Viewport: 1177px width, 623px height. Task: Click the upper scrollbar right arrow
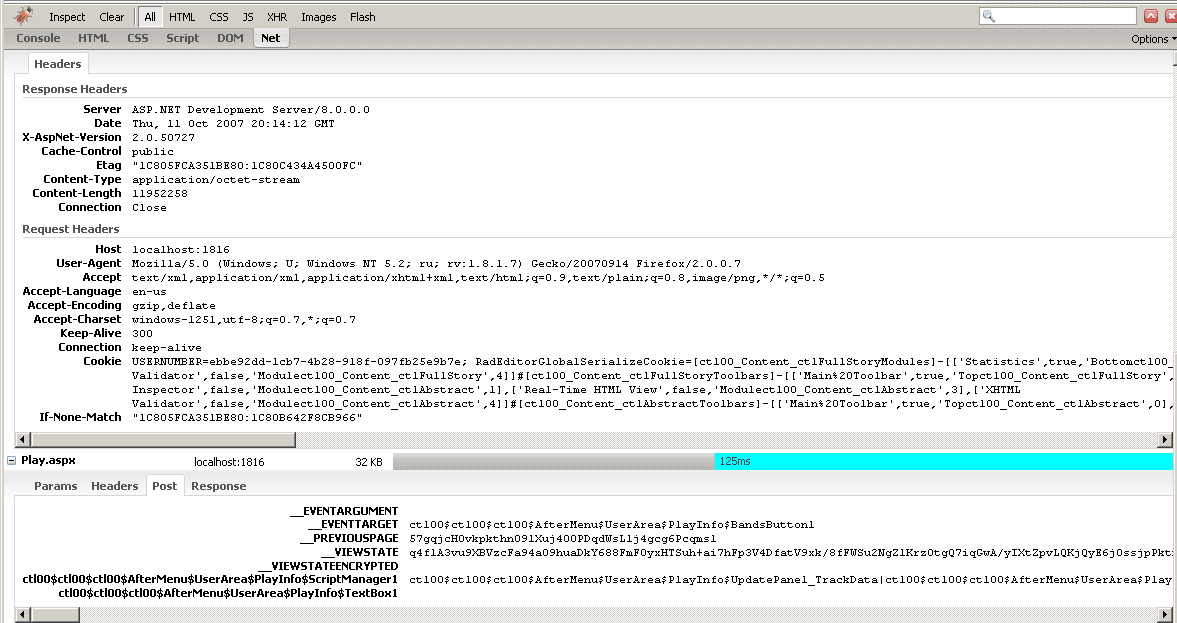[1165, 440]
